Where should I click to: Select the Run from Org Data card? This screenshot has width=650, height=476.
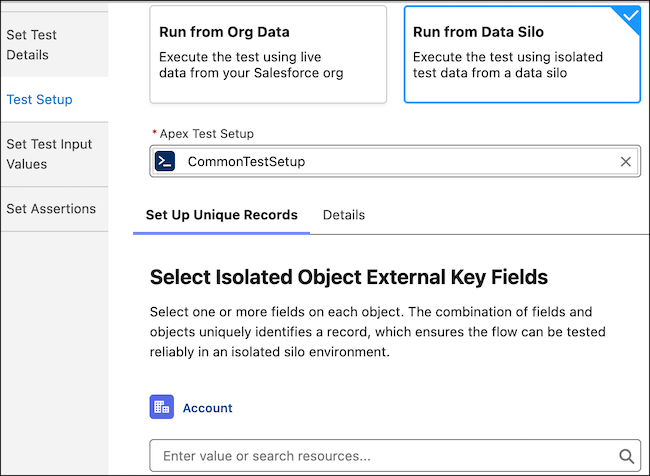click(268, 54)
